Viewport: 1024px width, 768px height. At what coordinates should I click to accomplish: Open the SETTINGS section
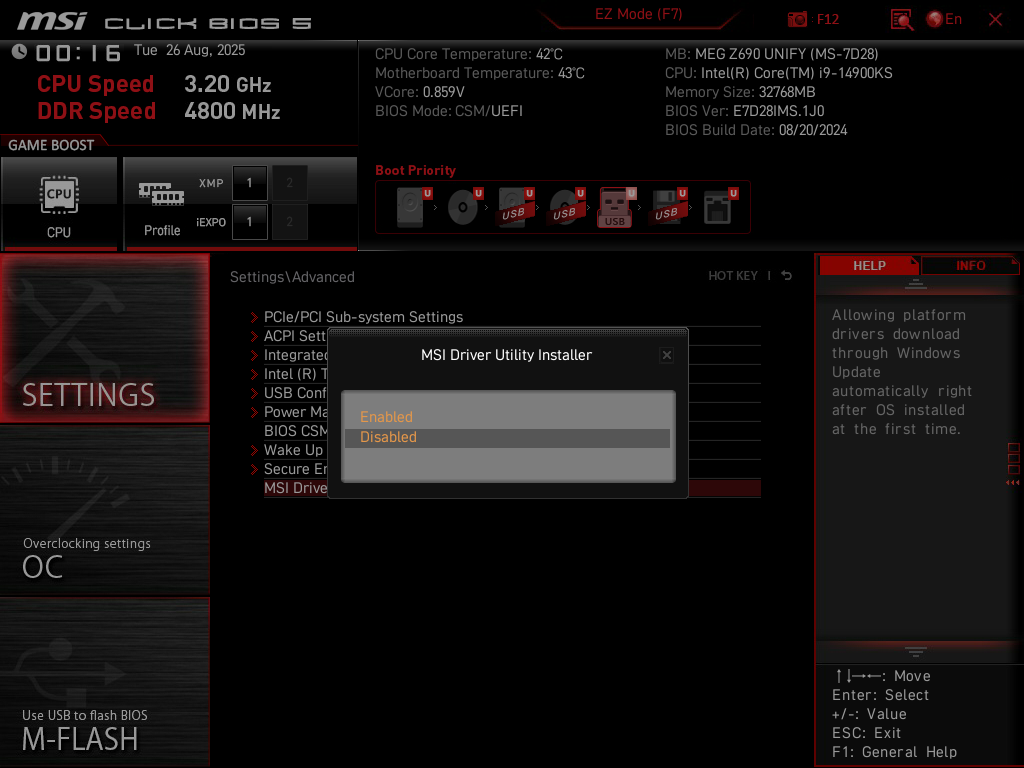(104, 338)
